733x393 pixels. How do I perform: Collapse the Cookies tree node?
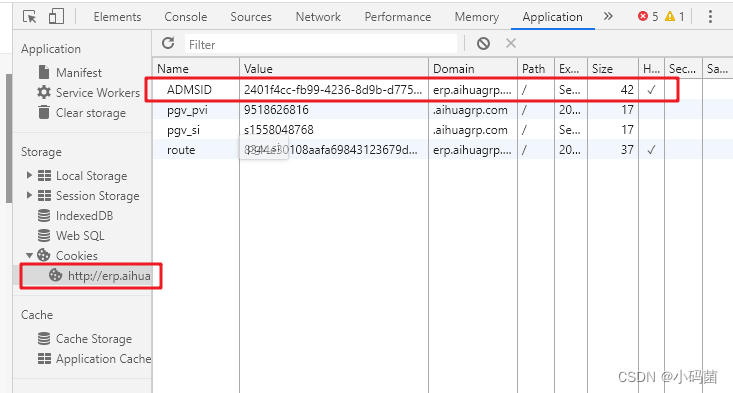[29, 255]
